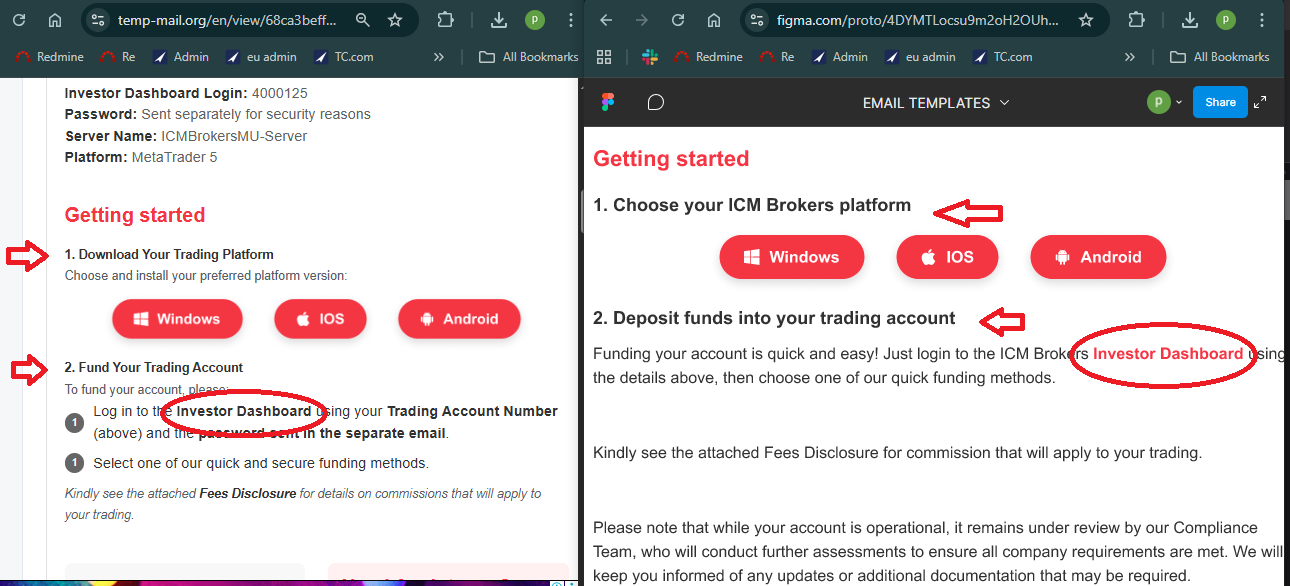Bookmark the temp-mail page with star icon

click(x=395, y=20)
